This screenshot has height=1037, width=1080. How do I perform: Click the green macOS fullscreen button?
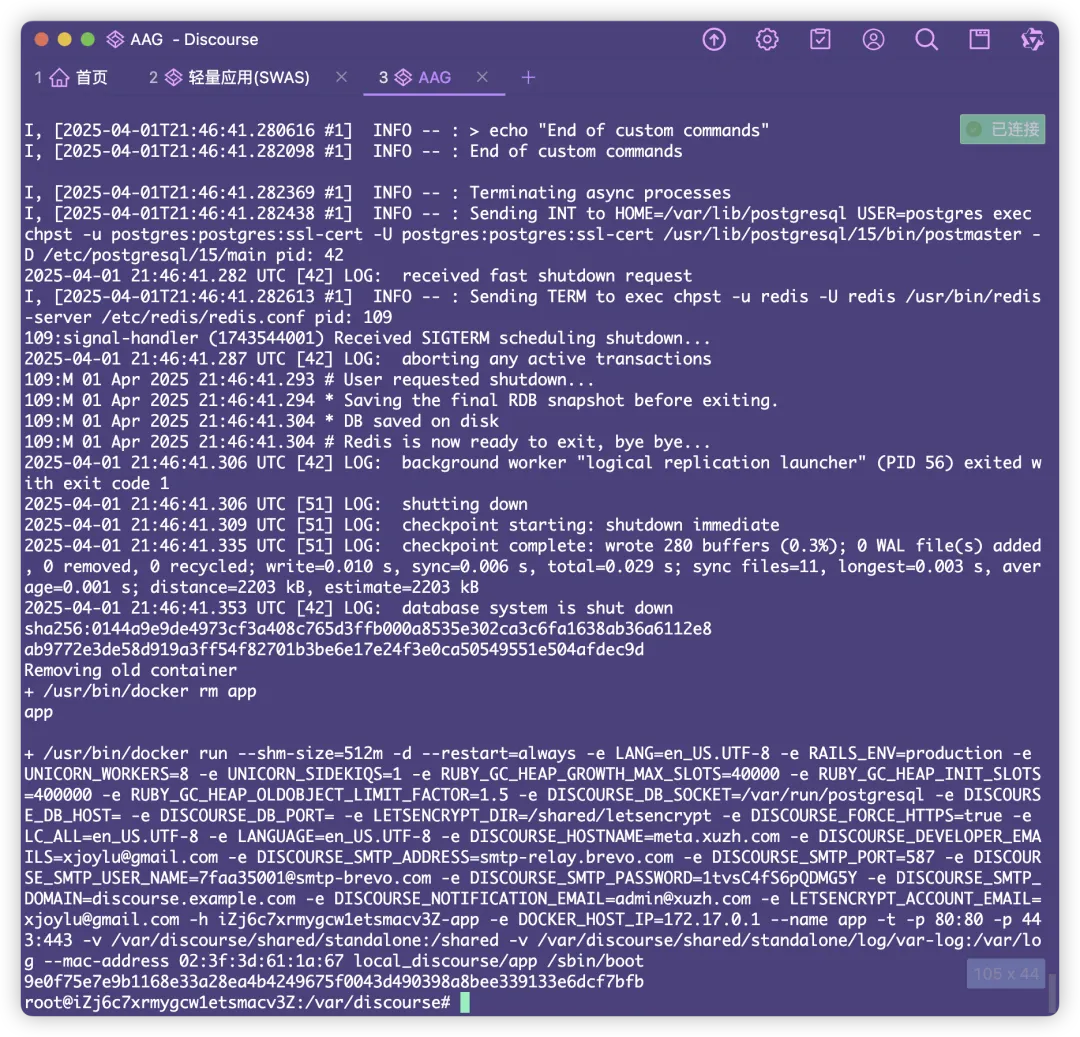pos(88,39)
